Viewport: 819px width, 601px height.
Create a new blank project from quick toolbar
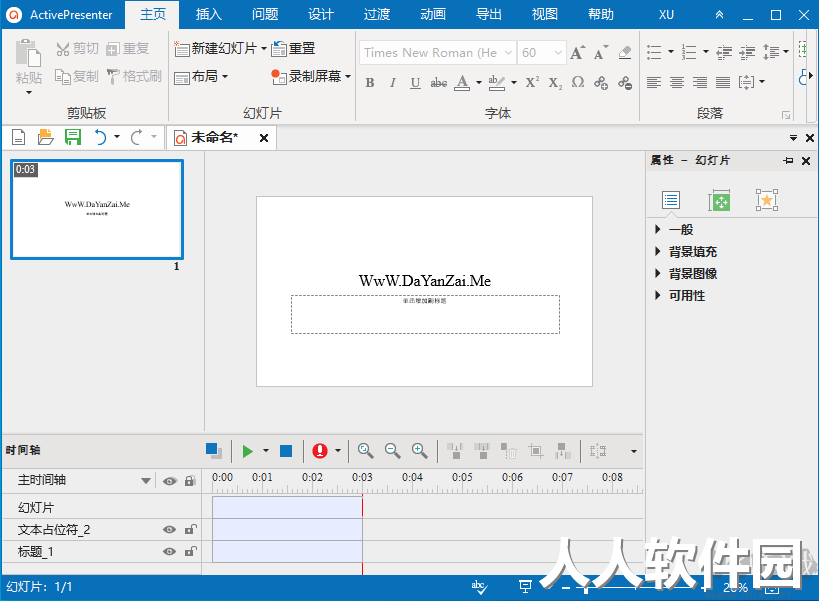[18, 137]
